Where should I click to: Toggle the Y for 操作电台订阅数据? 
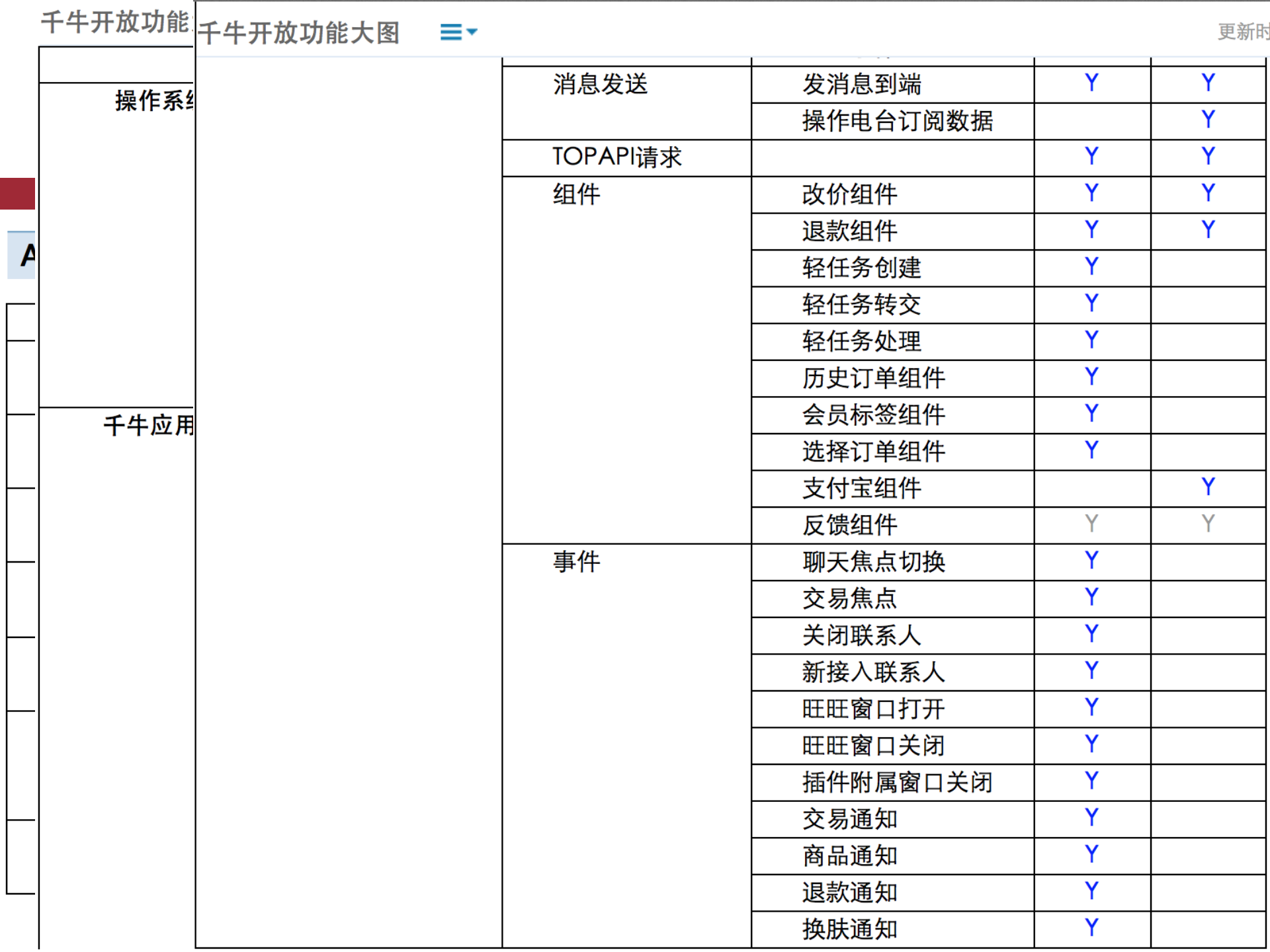coord(1207,120)
